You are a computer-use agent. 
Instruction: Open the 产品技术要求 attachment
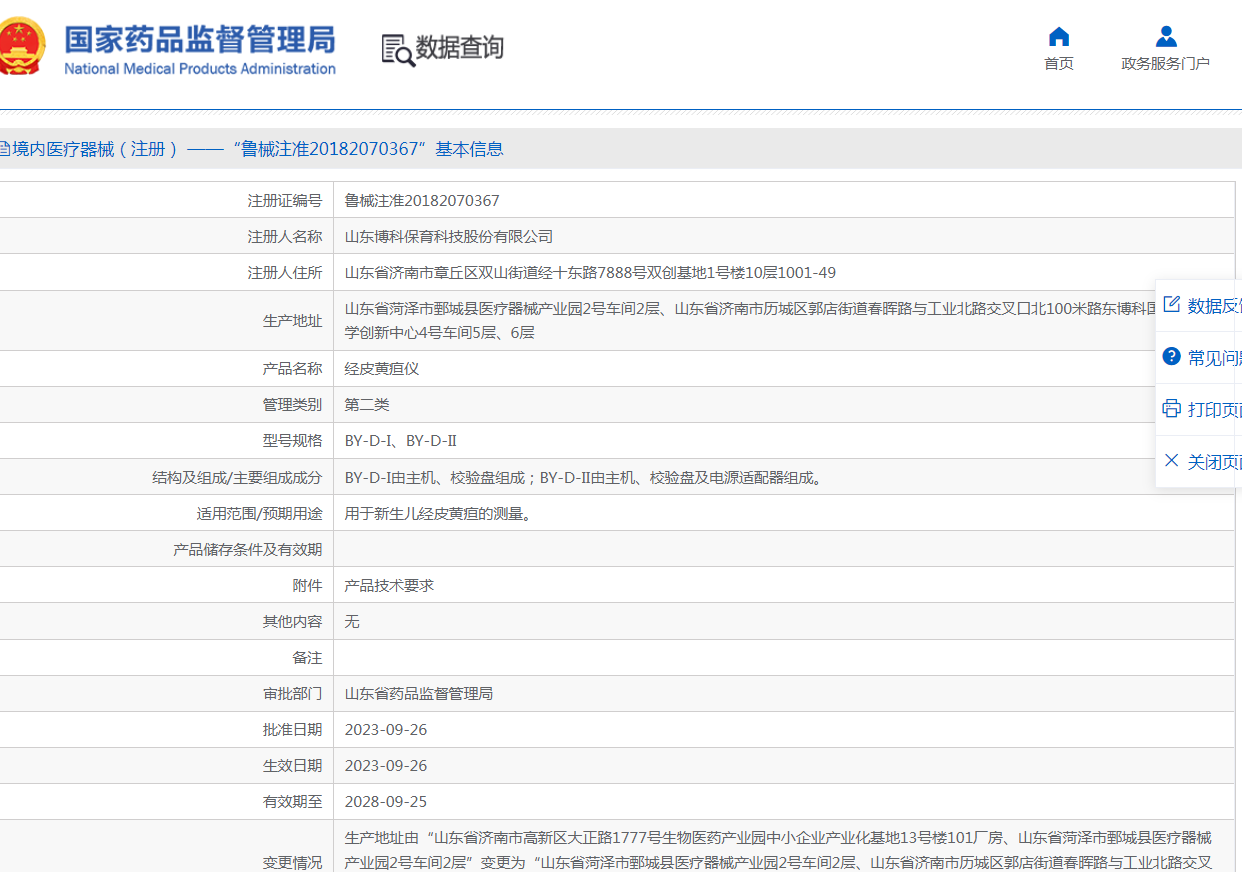[x=389, y=586]
